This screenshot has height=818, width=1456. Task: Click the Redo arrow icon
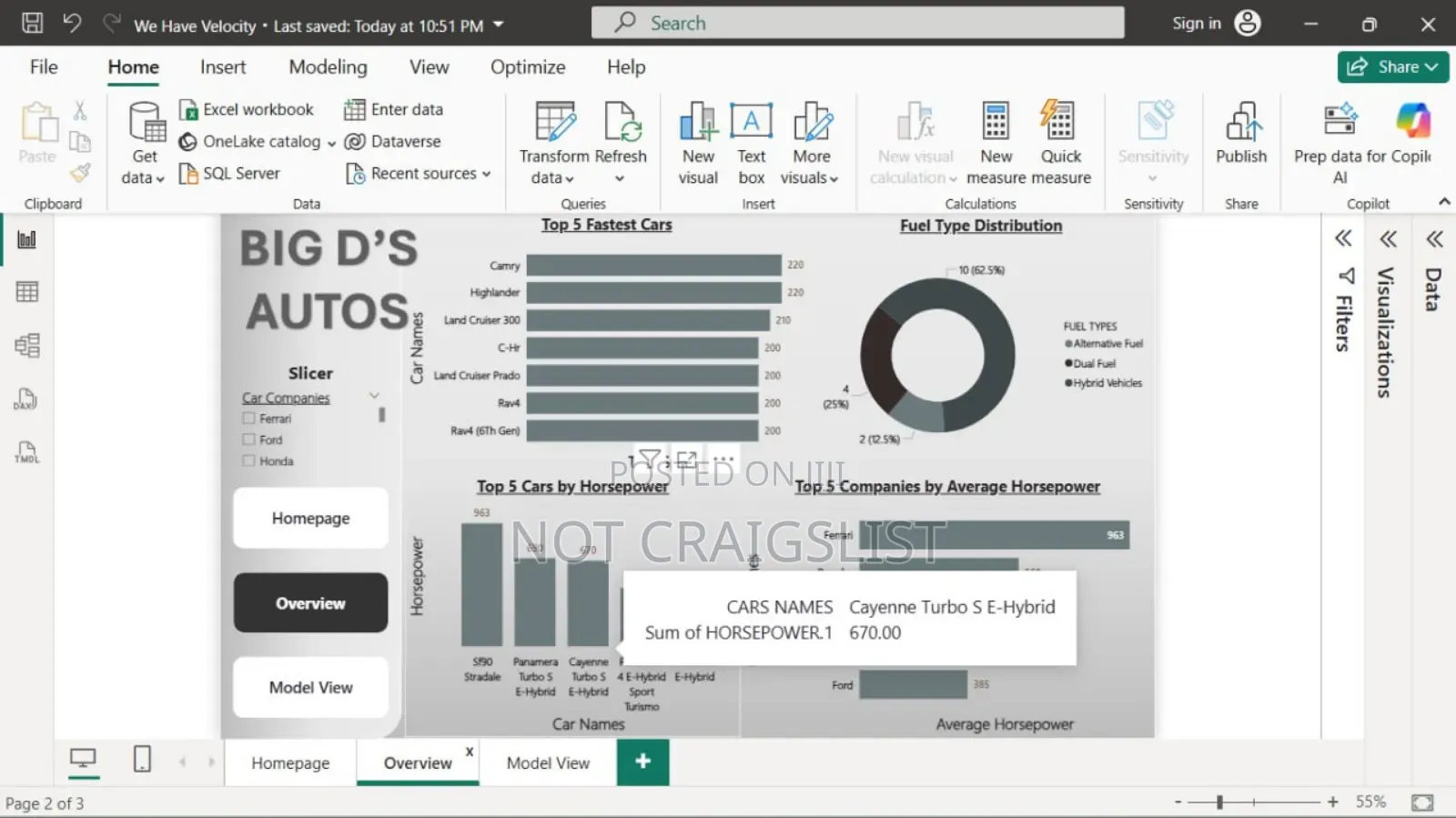111,23
